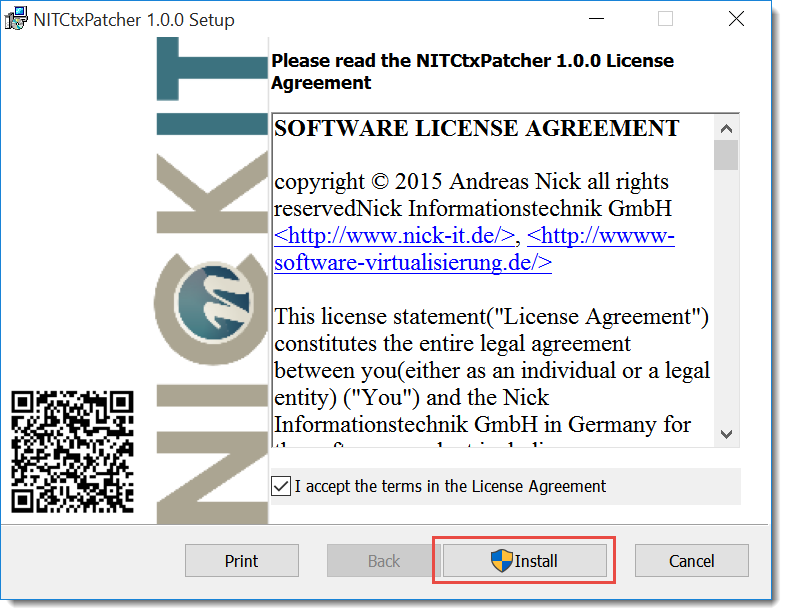
Task: Close the setup window
Action: (736, 19)
